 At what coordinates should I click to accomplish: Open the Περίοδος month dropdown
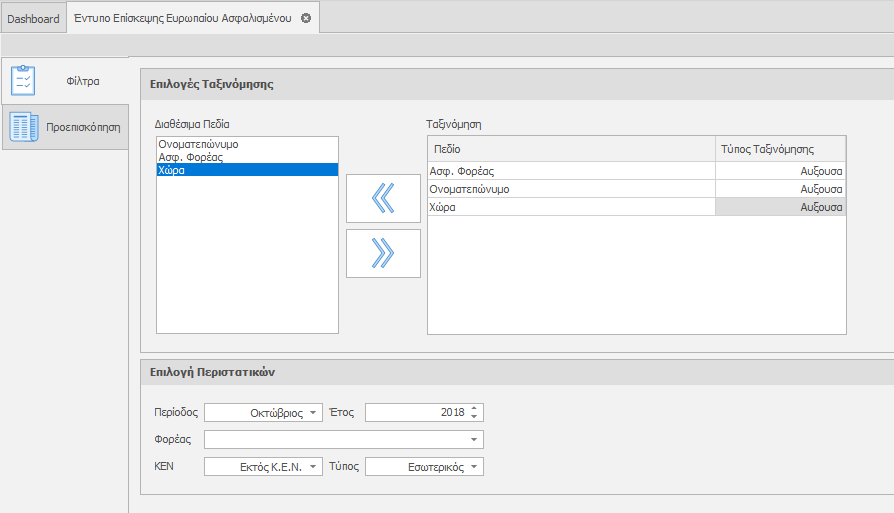[314, 412]
